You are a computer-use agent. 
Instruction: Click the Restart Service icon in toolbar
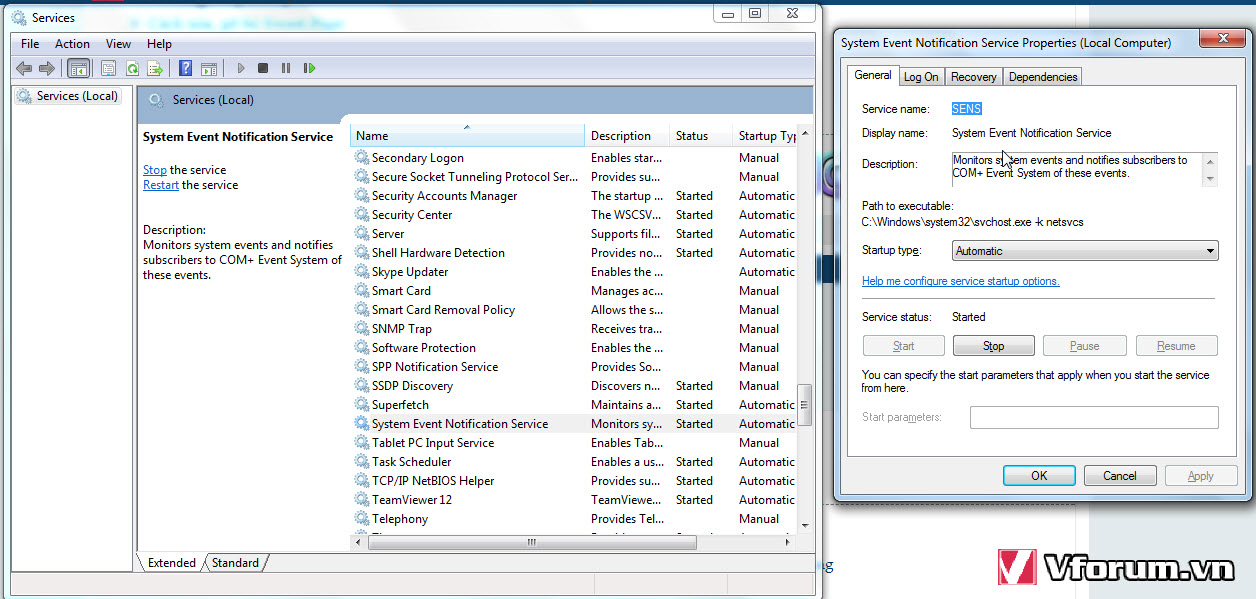[x=310, y=68]
